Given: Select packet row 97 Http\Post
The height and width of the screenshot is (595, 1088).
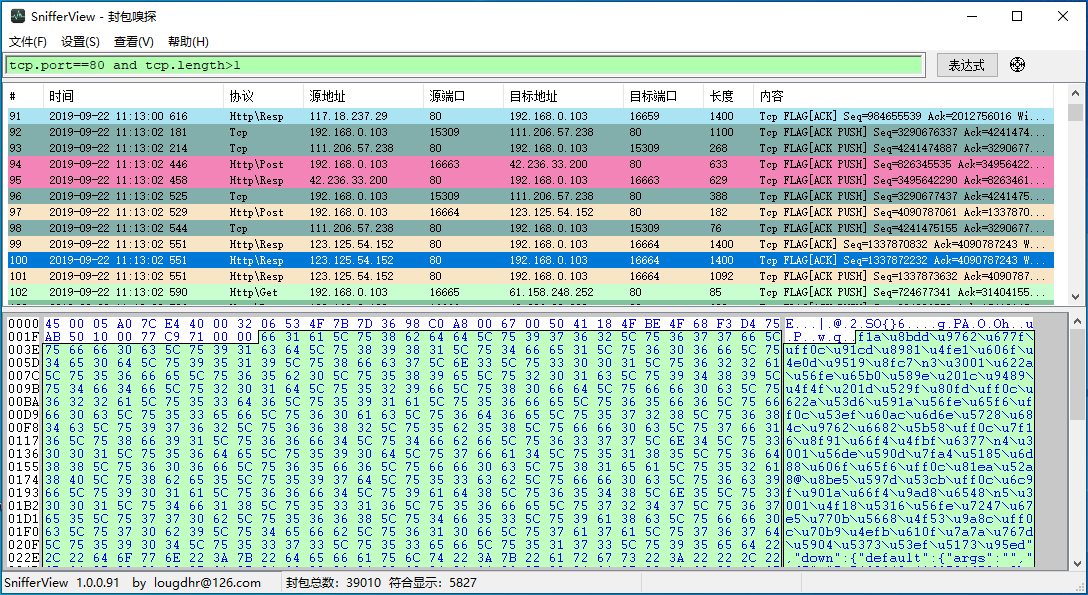Looking at the screenshot, I should tap(531, 212).
